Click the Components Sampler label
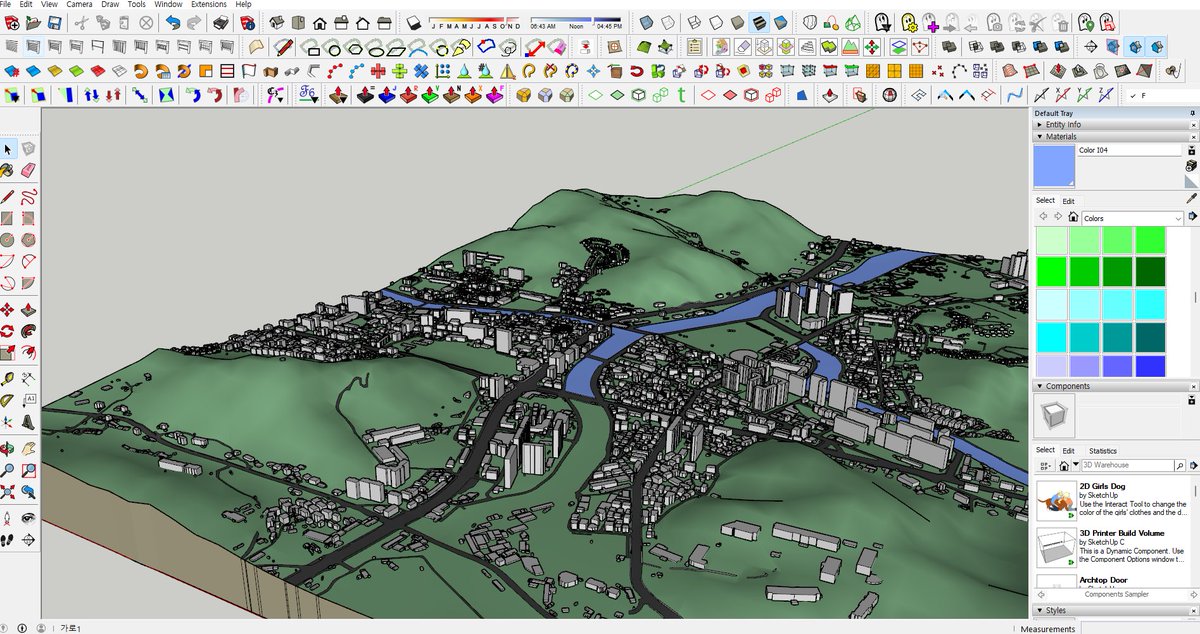Image resolution: width=1200 pixels, height=634 pixels. coord(1117,594)
